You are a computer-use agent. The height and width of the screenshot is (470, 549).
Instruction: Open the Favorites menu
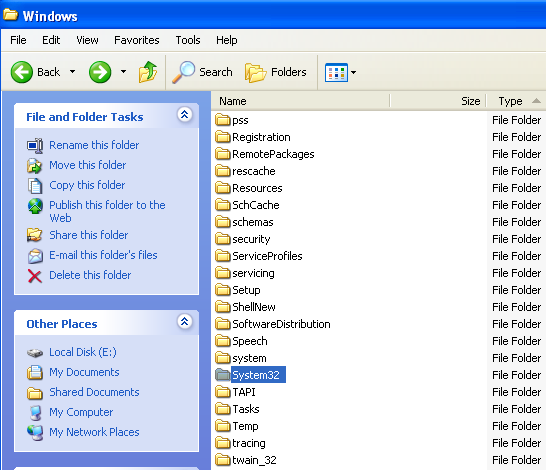pyautogui.click(x=137, y=40)
